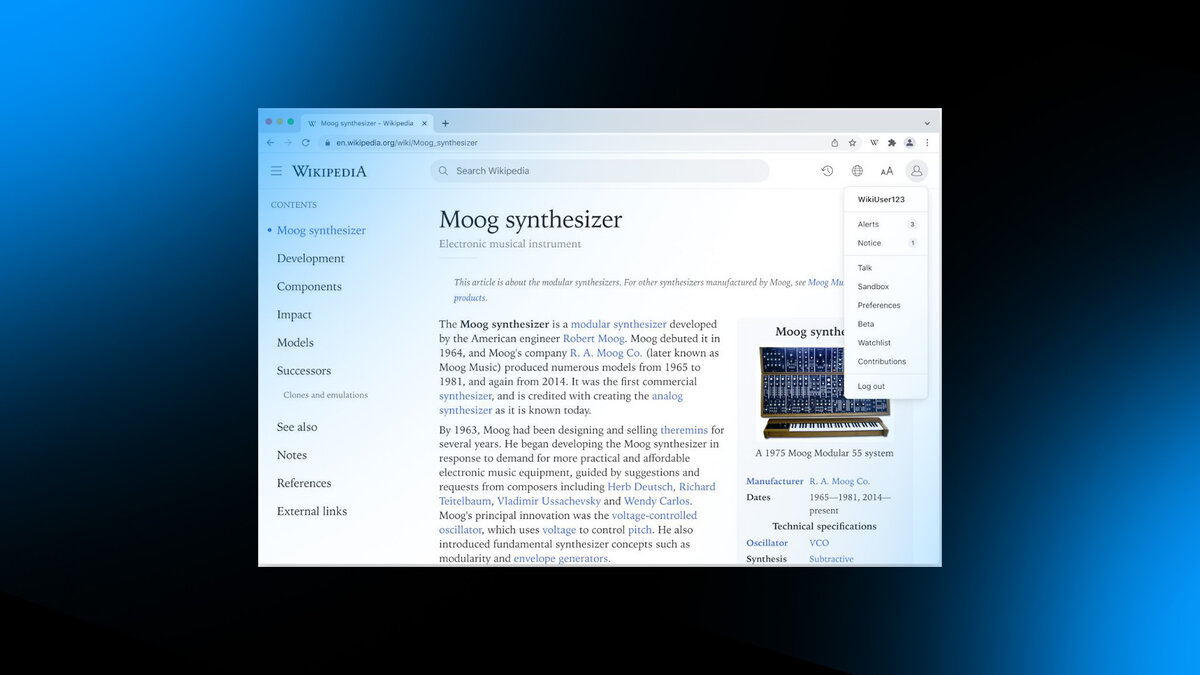Image resolution: width=1200 pixels, height=675 pixels.
Task: Follow the envelope generators link
Action: click(x=560, y=559)
